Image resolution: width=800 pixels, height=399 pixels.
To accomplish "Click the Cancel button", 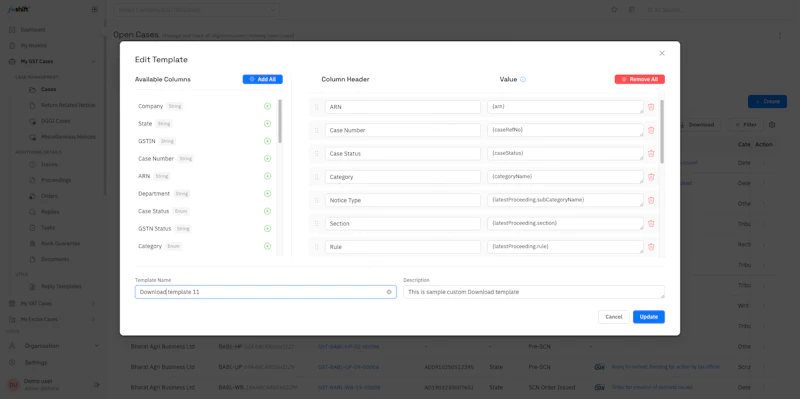I will point(614,317).
